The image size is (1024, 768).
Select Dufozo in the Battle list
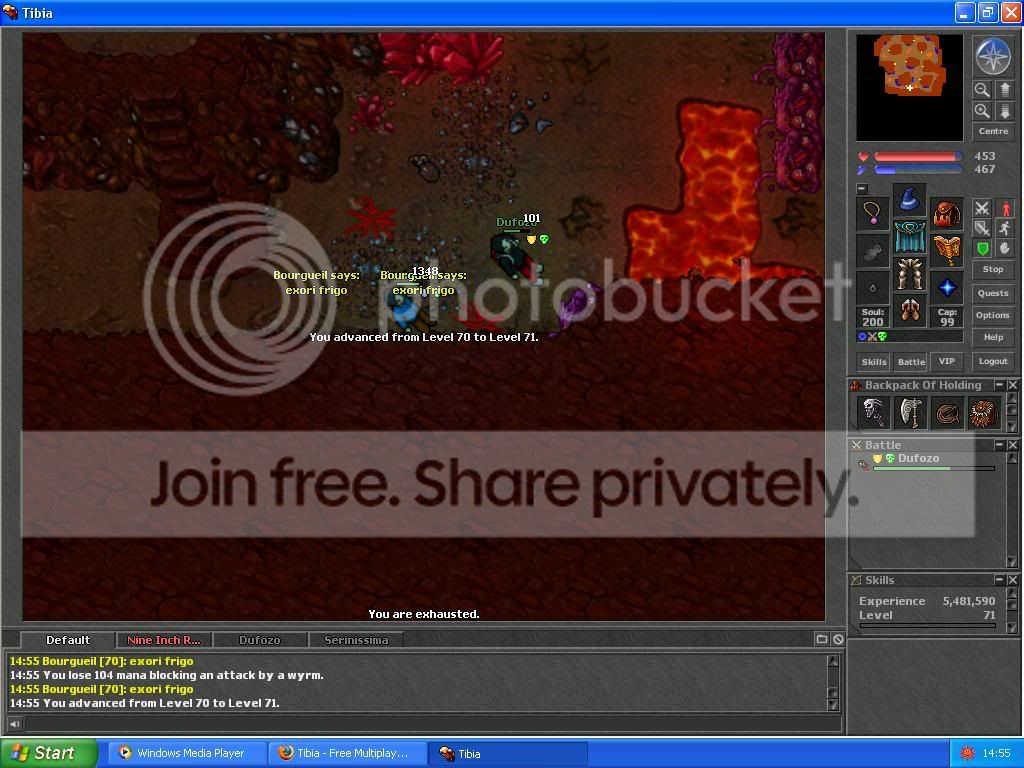point(927,461)
